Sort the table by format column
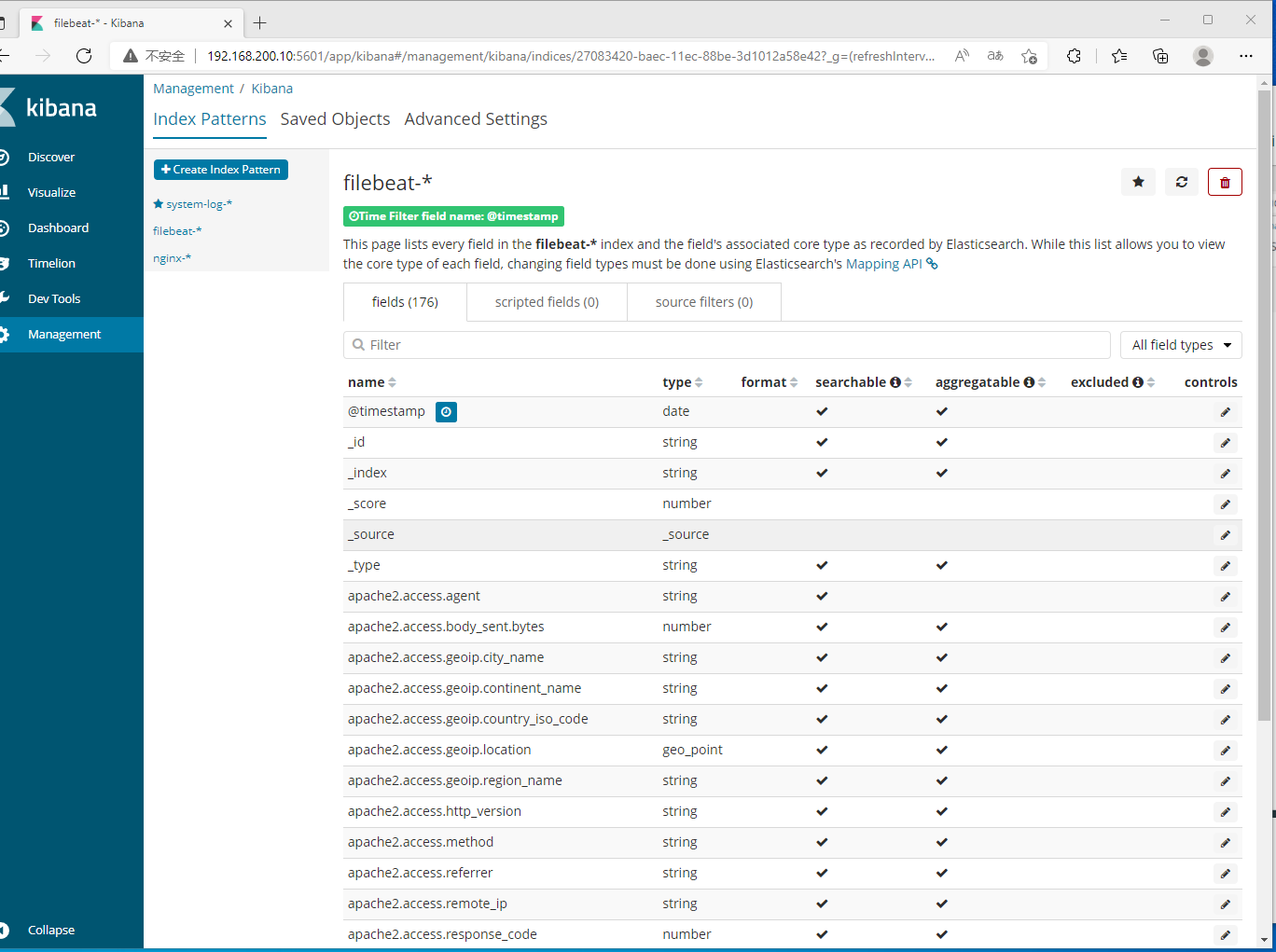The height and width of the screenshot is (952, 1276). point(770,382)
